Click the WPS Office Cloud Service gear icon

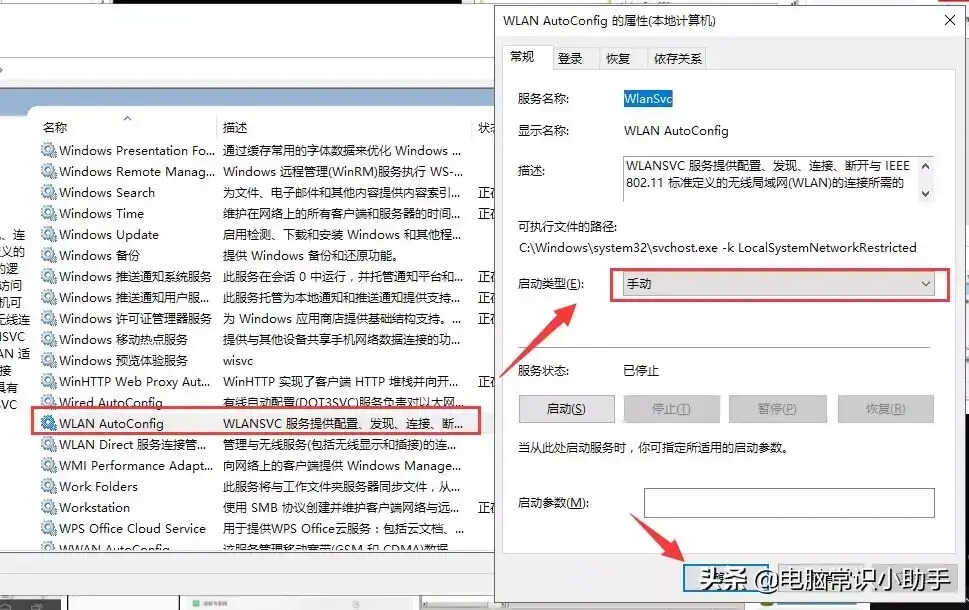click(48, 528)
